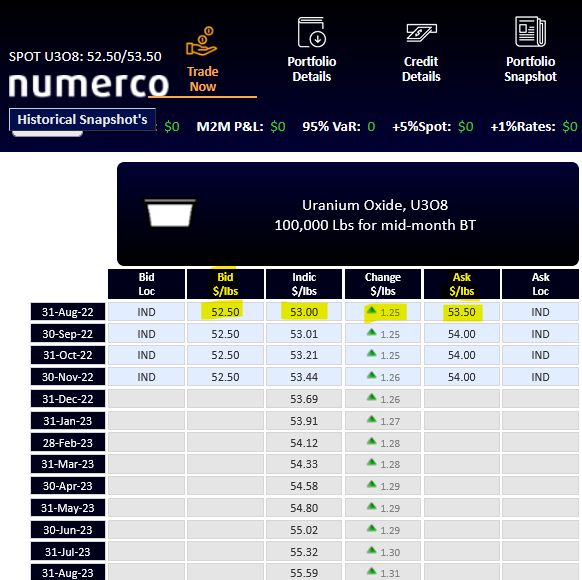Select the 31-Aug-22 date row label

coord(68,312)
